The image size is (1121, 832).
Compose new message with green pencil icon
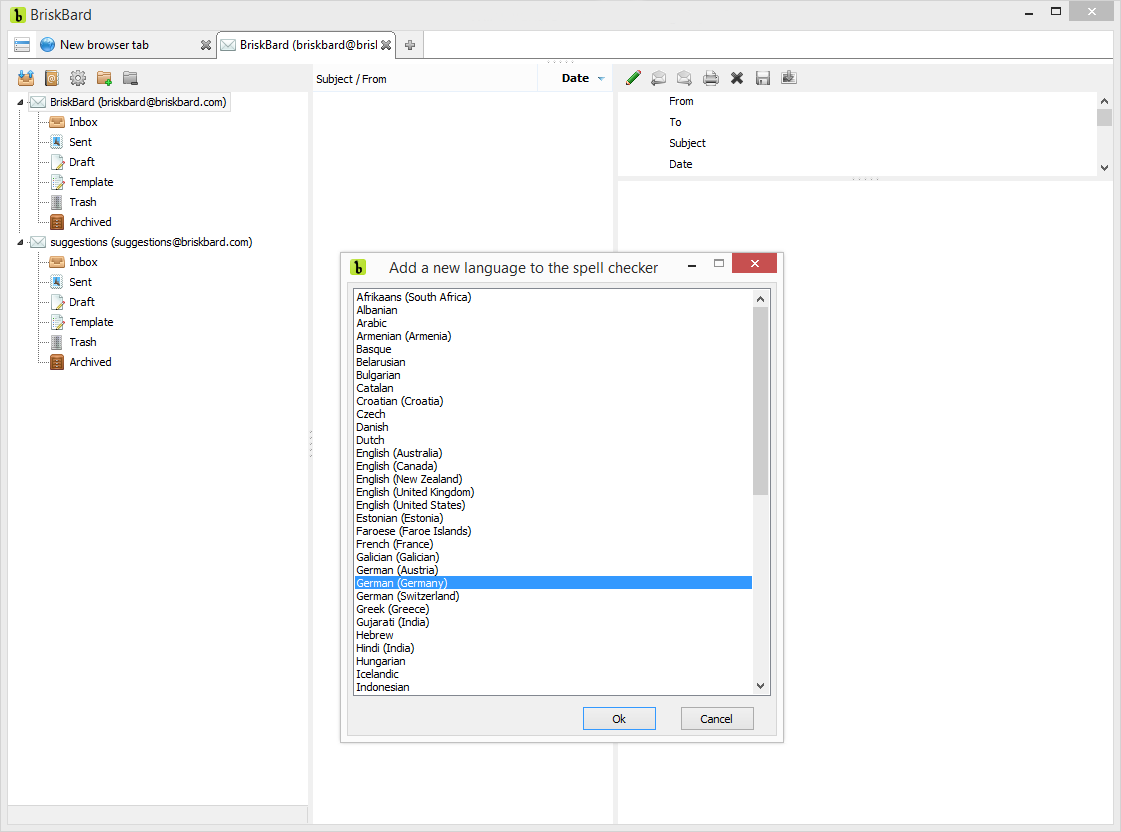click(633, 78)
